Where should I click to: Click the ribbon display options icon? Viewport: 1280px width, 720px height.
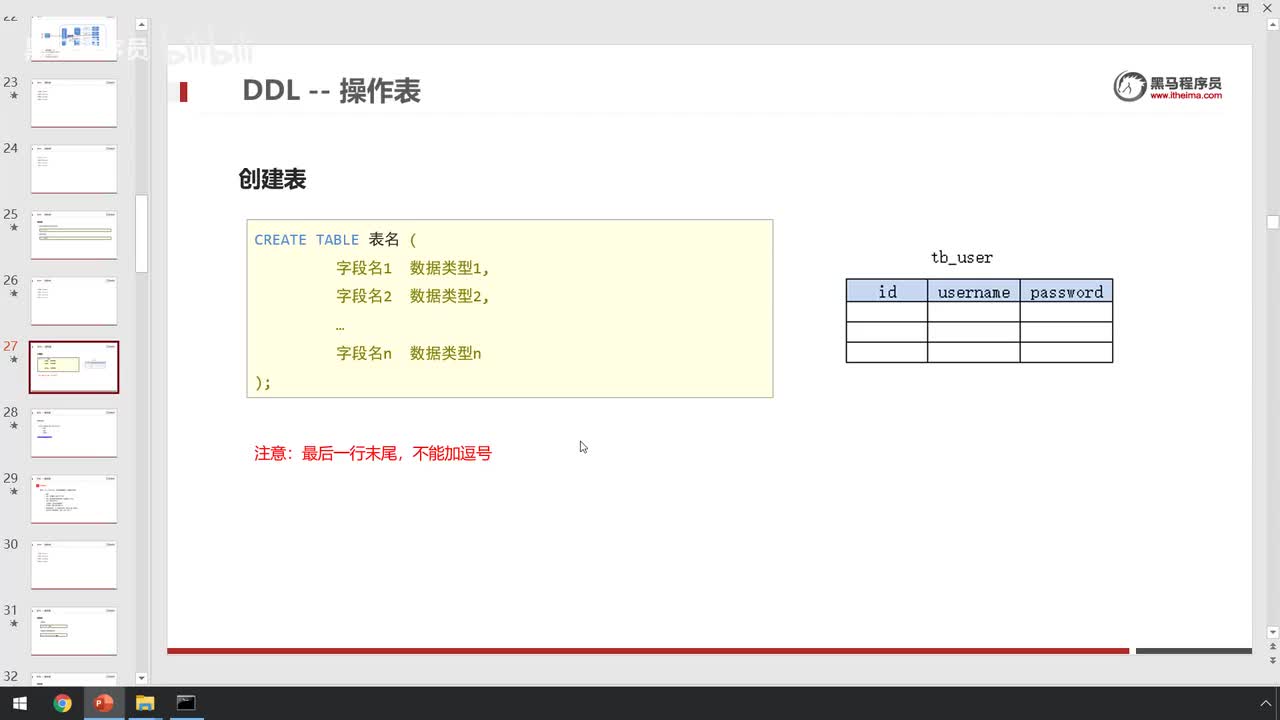pos(1243,8)
